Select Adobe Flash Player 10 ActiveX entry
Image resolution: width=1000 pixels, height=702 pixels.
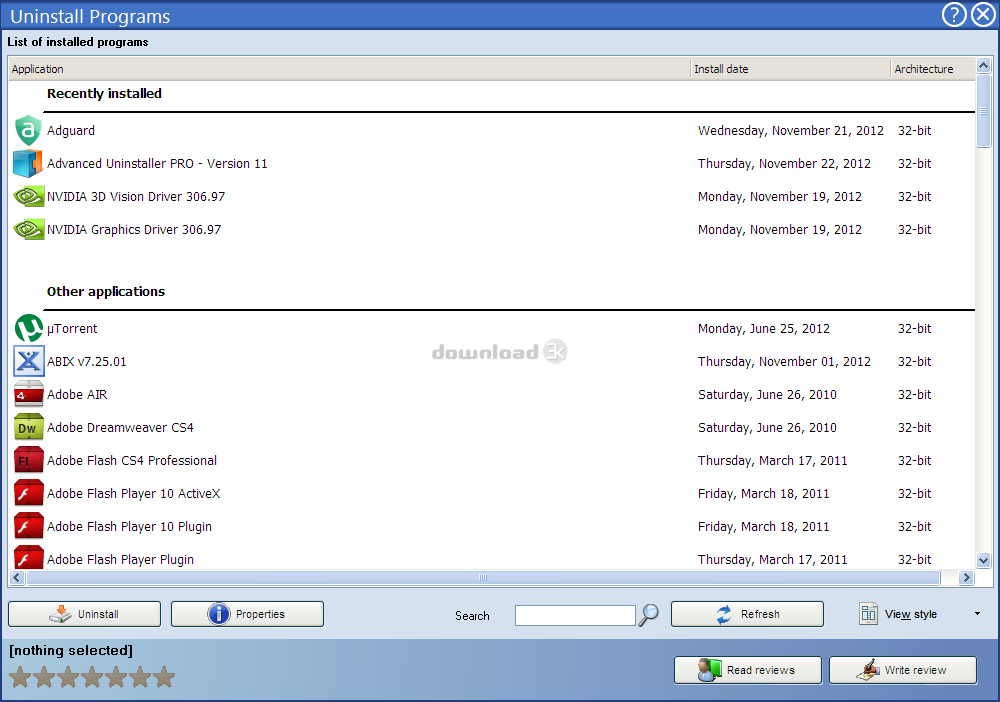[492, 494]
